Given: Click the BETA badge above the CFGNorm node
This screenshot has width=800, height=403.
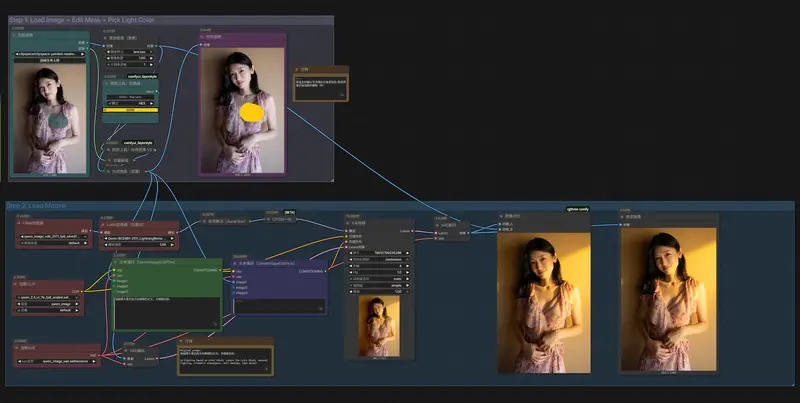Looking at the screenshot, I should [289, 212].
